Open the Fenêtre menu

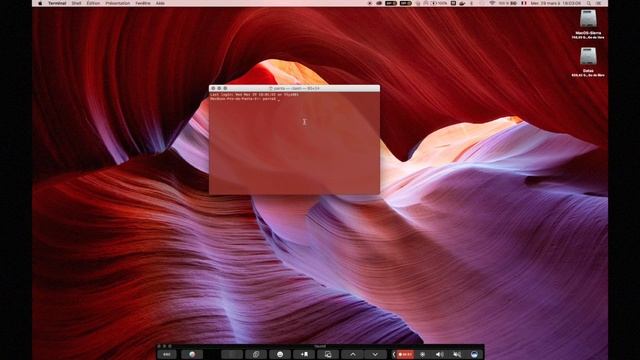pos(143,3)
